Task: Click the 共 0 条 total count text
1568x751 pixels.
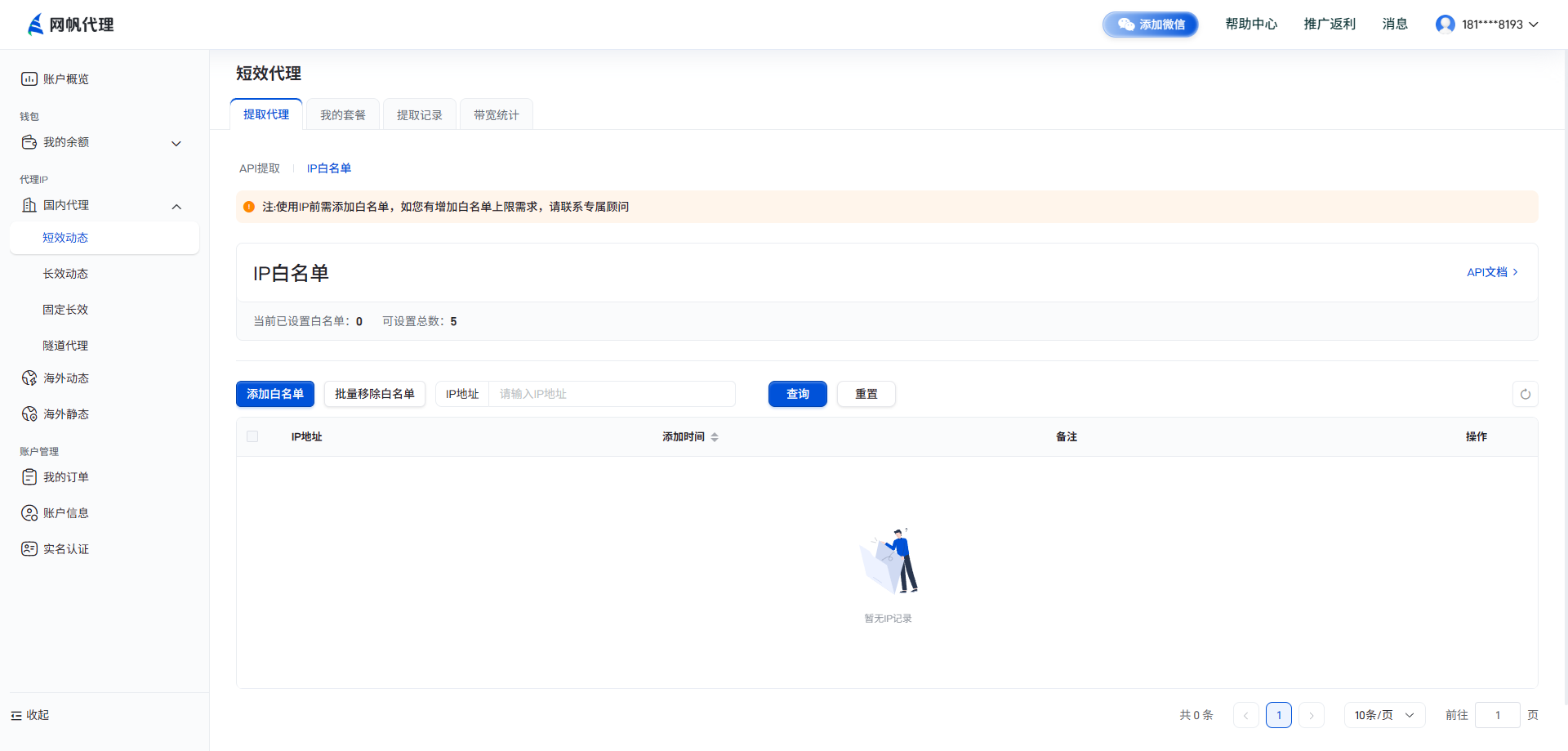Action: [1196, 715]
